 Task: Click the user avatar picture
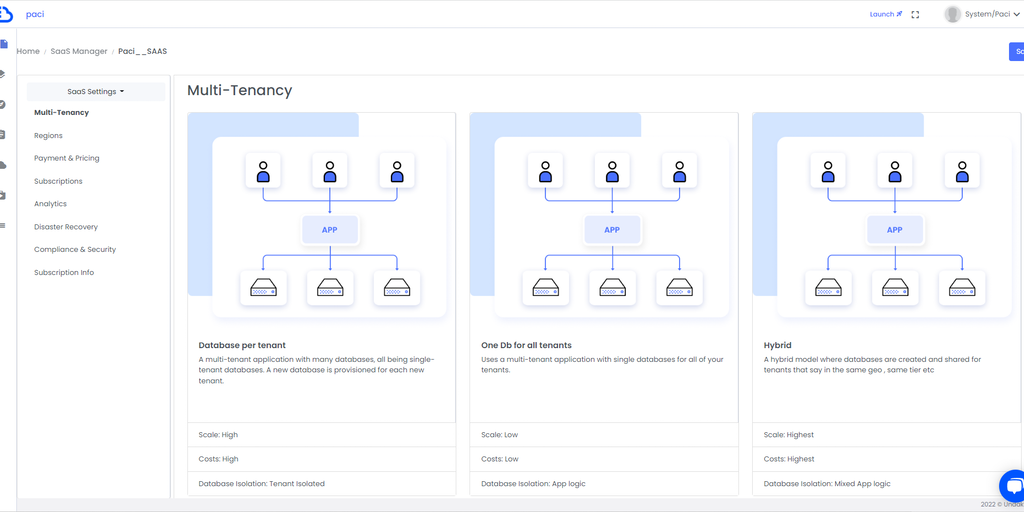(952, 14)
